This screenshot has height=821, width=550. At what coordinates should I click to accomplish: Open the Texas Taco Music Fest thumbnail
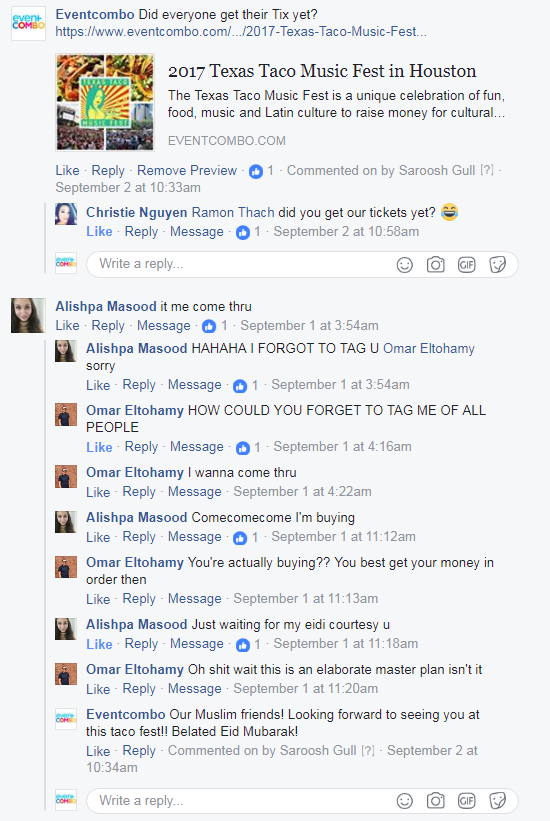pos(105,102)
